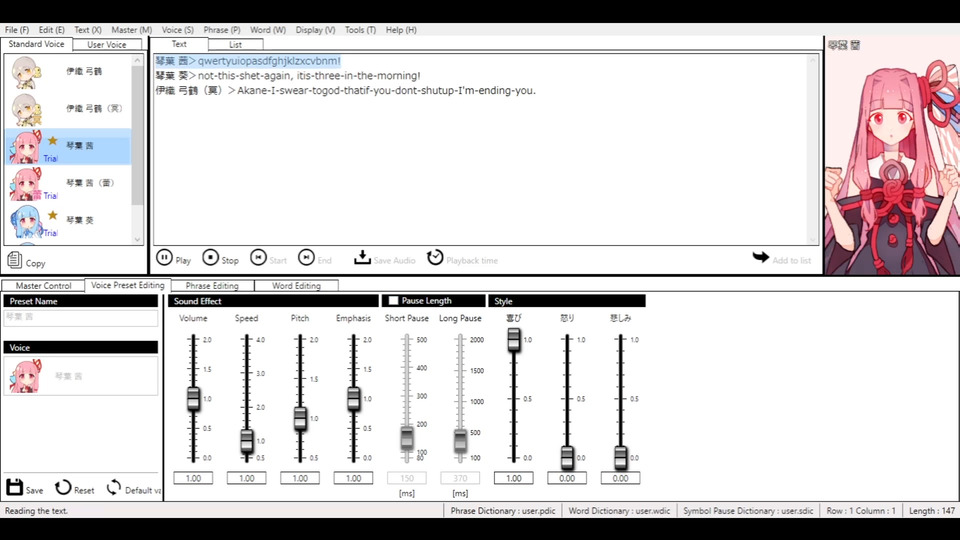Click the Reset preset icon
This screenshot has width=960, height=540.
point(63,487)
